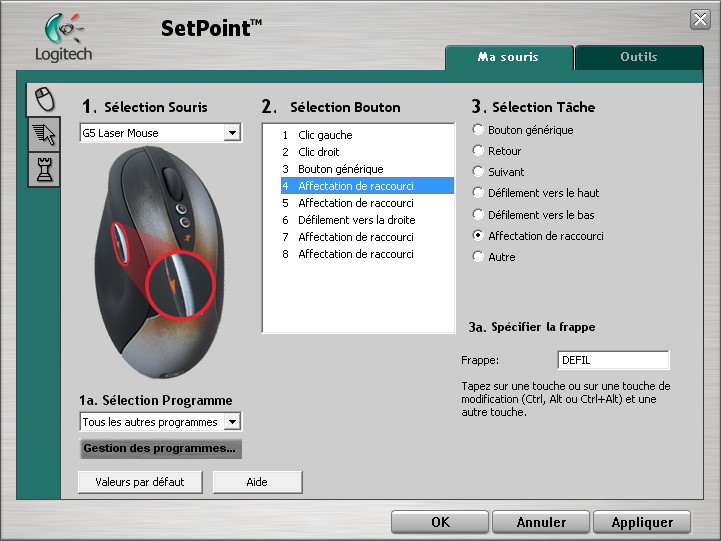The image size is (721, 541).
Task: Close the SetPoint window
Action: pos(700,19)
